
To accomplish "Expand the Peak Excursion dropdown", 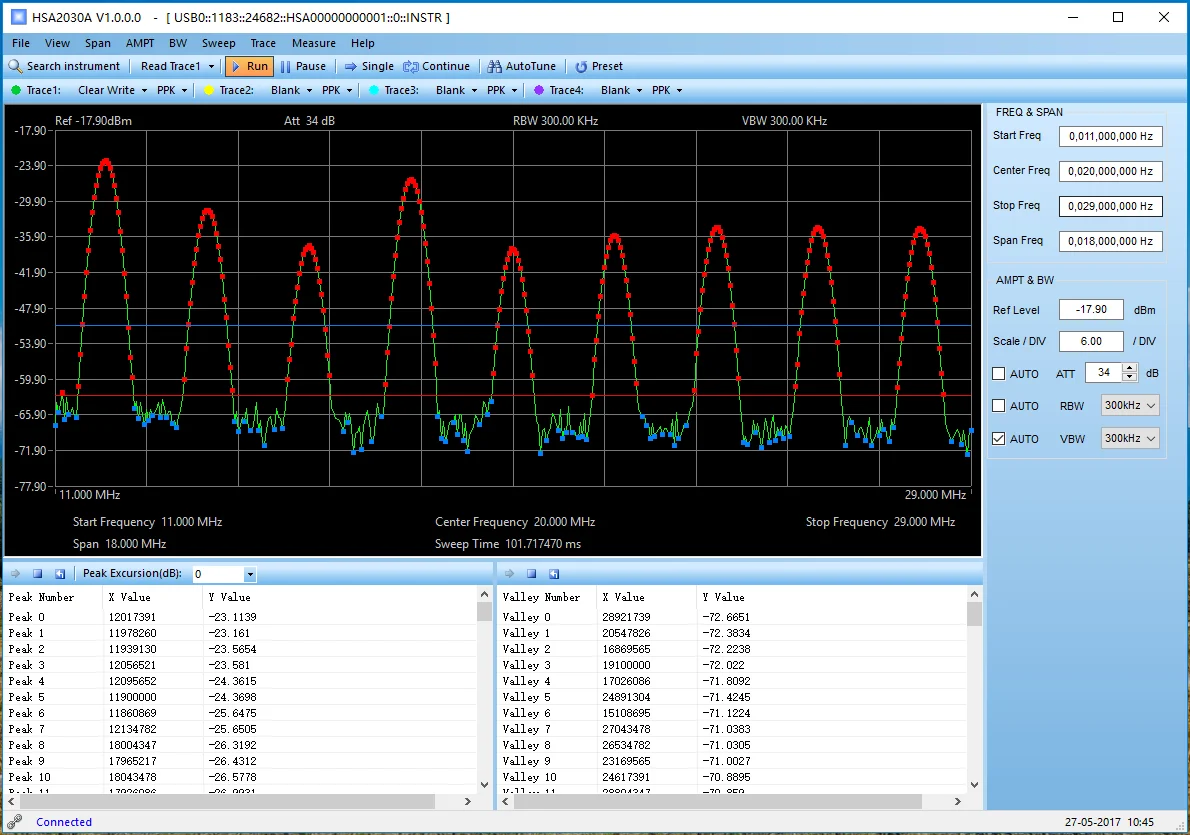I will coord(250,574).
